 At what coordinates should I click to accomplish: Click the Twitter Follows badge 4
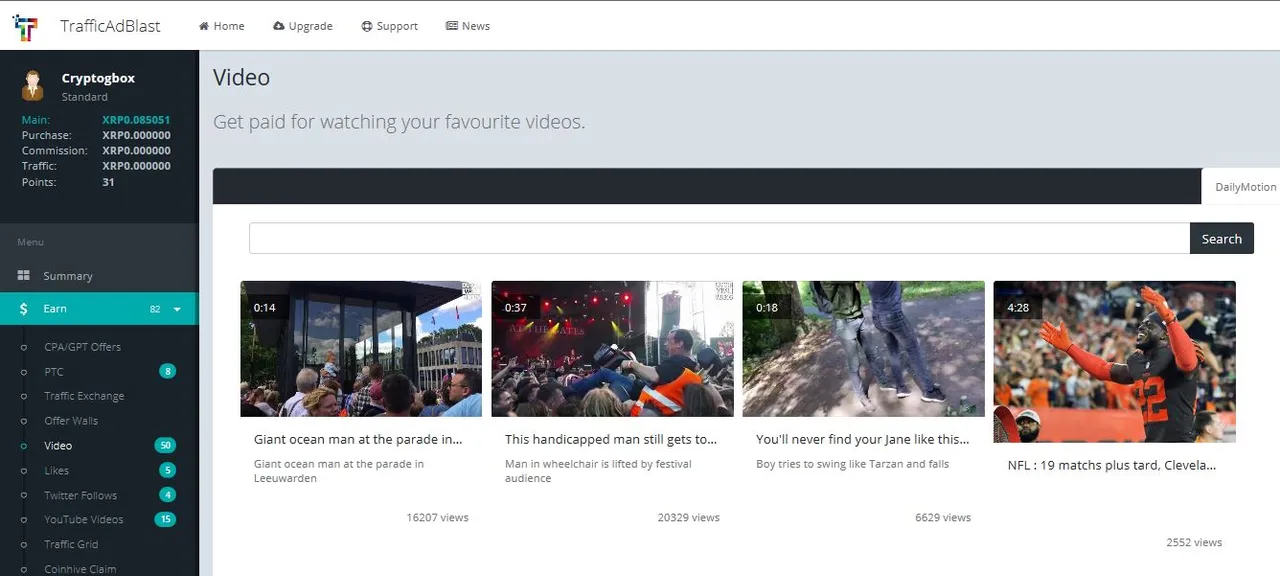[x=168, y=496]
